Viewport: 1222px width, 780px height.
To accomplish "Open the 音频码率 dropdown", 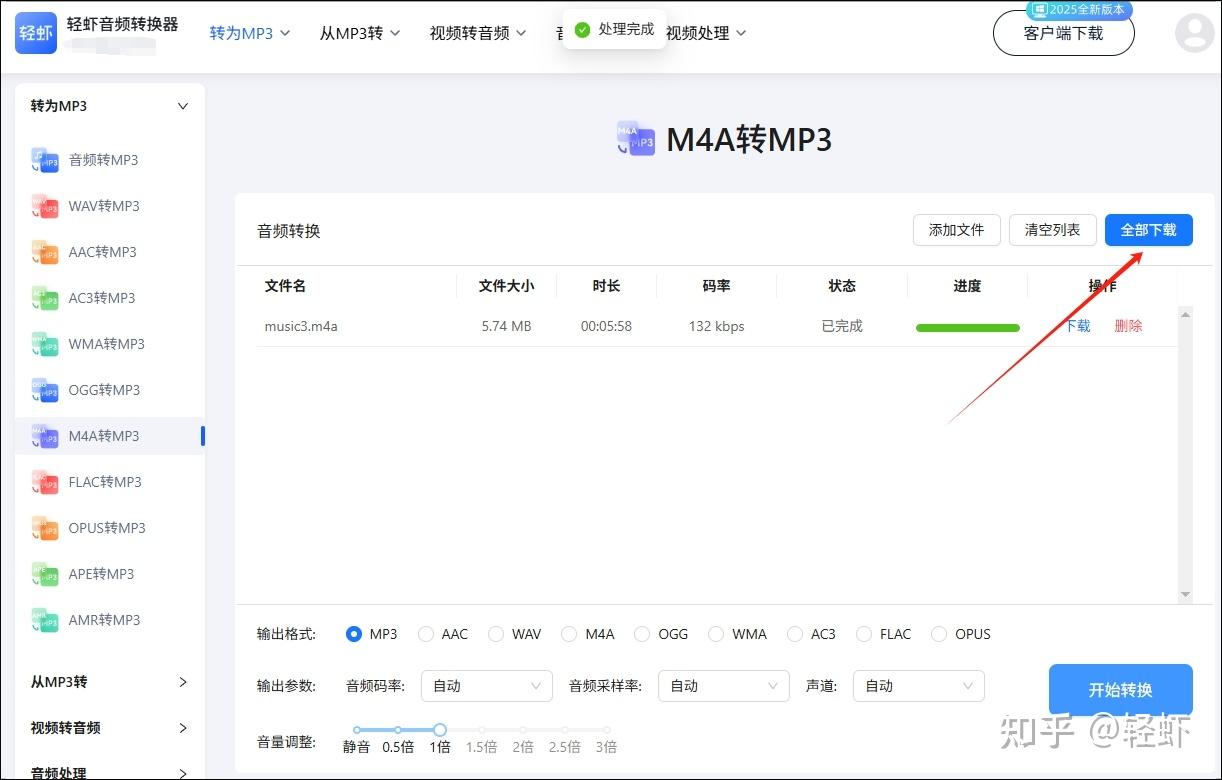I will tap(486, 686).
